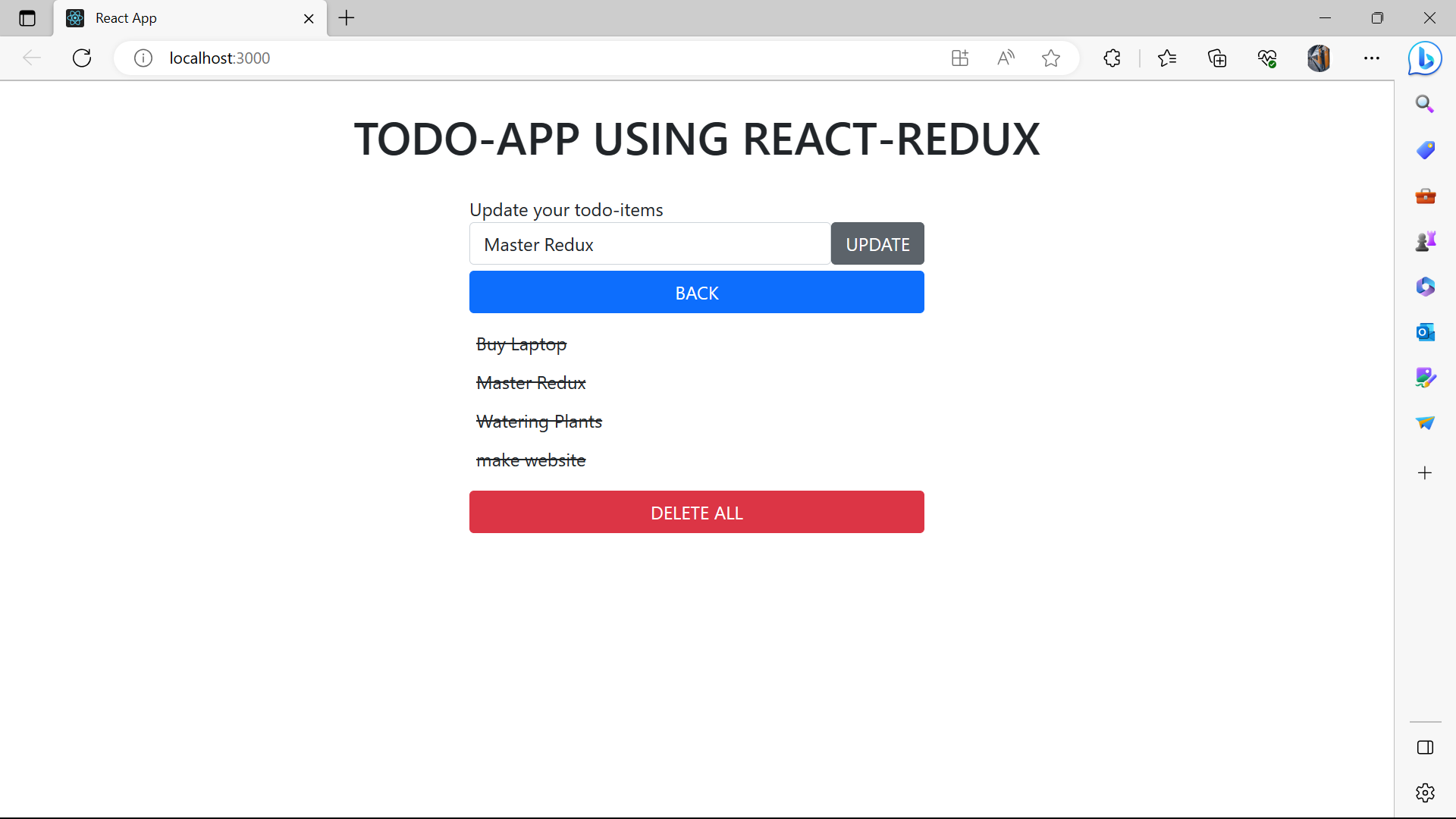Launch Games from the sidebar
The height and width of the screenshot is (819, 1456).
1426,240
